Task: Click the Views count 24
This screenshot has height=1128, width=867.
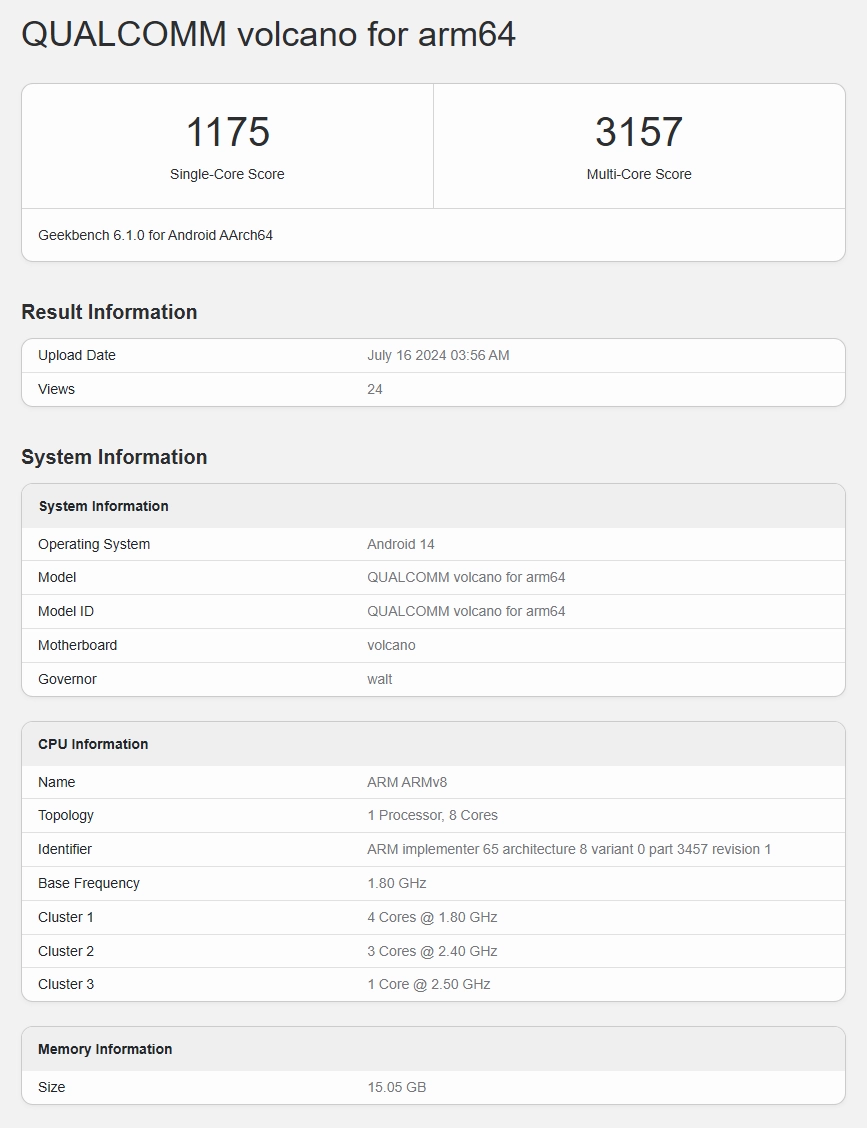Action: 375,389
